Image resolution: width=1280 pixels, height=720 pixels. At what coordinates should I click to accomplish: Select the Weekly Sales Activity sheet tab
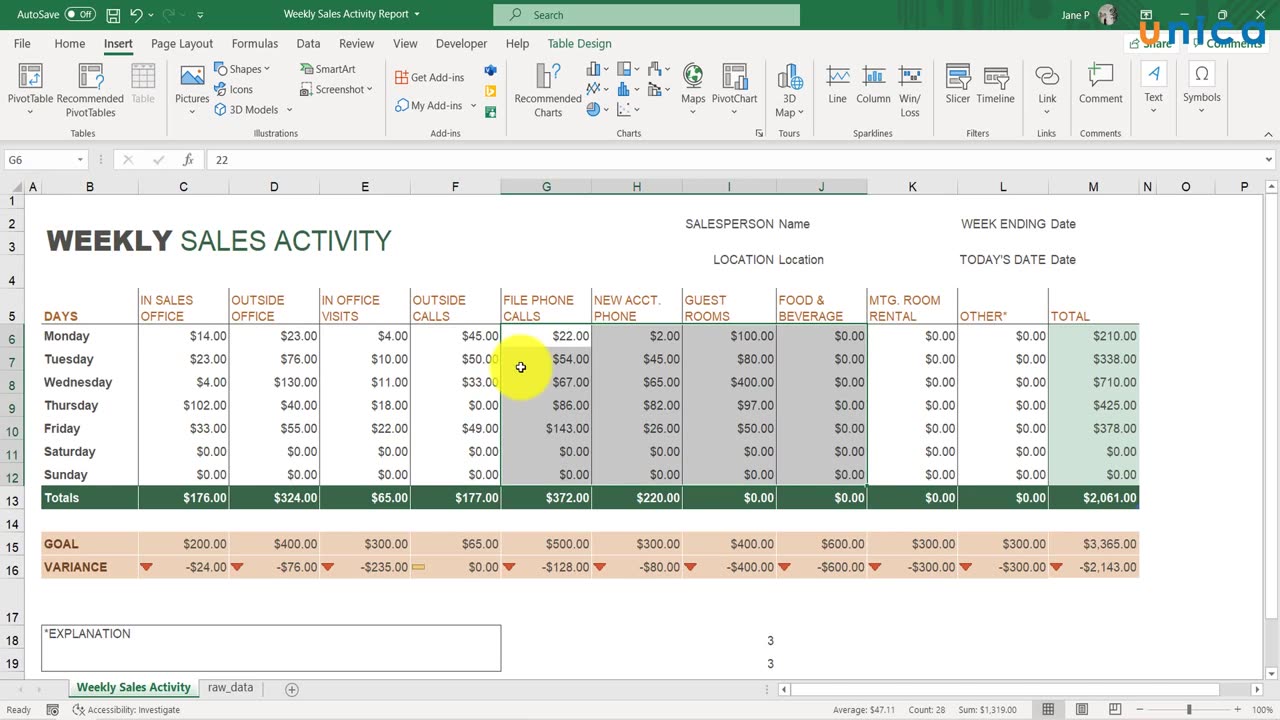pos(133,688)
